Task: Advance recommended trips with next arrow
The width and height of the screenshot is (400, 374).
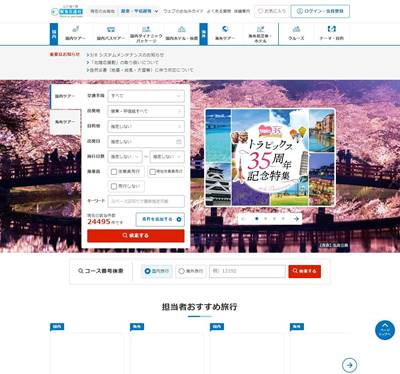Action: point(349,365)
